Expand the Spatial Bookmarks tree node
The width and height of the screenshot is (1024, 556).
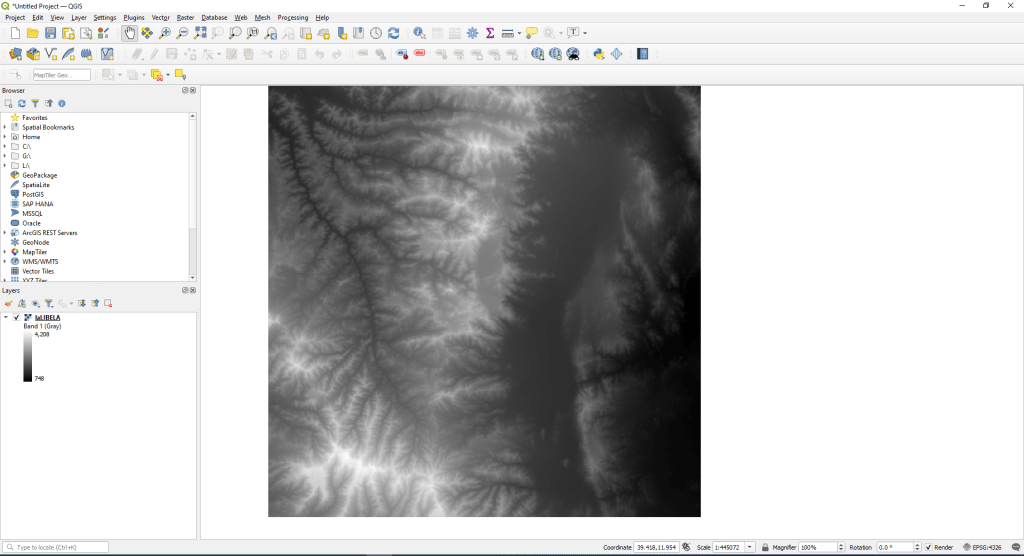pos(5,127)
